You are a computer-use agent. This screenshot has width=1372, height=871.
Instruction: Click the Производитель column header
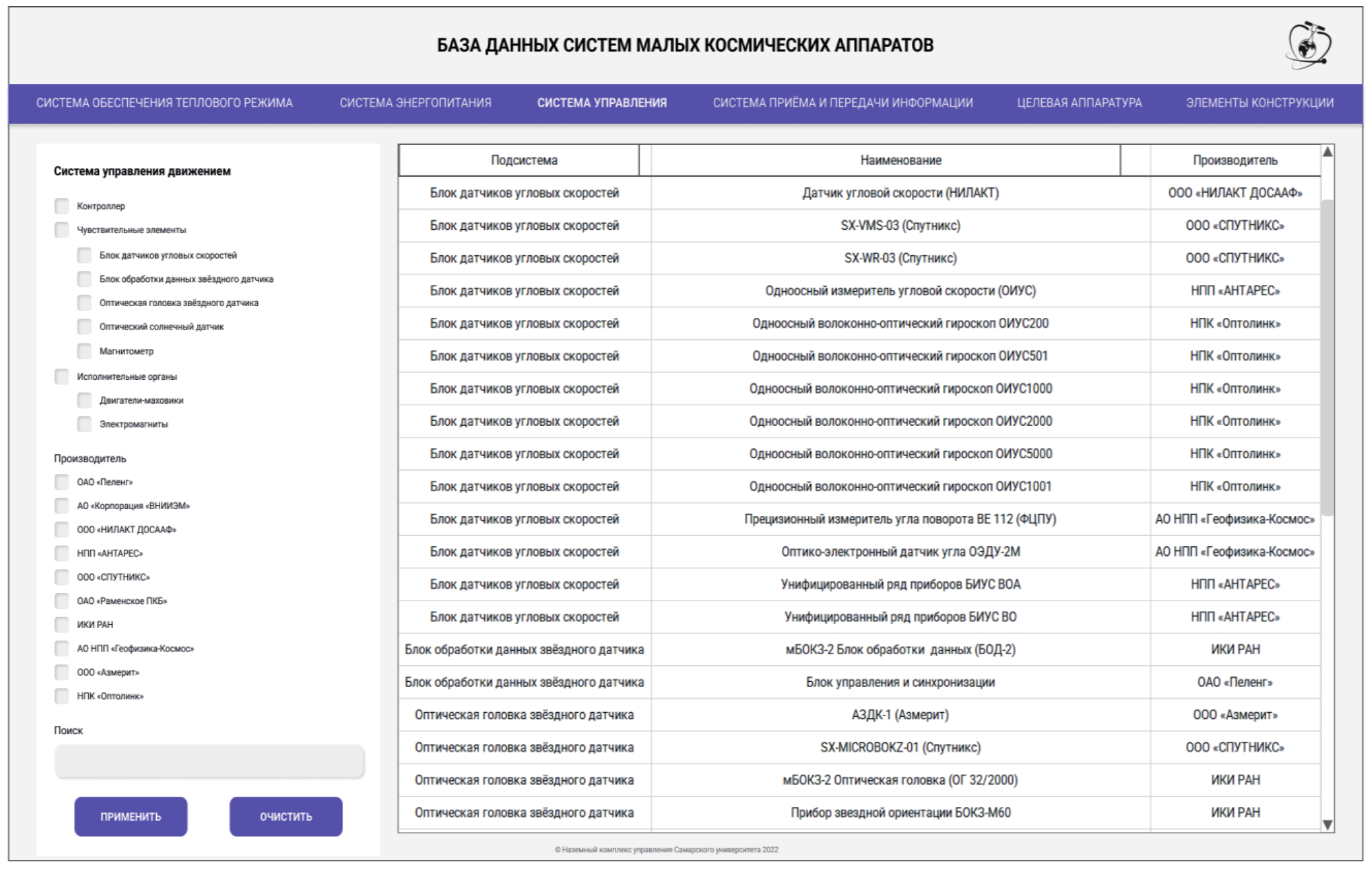coord(1234,160)
